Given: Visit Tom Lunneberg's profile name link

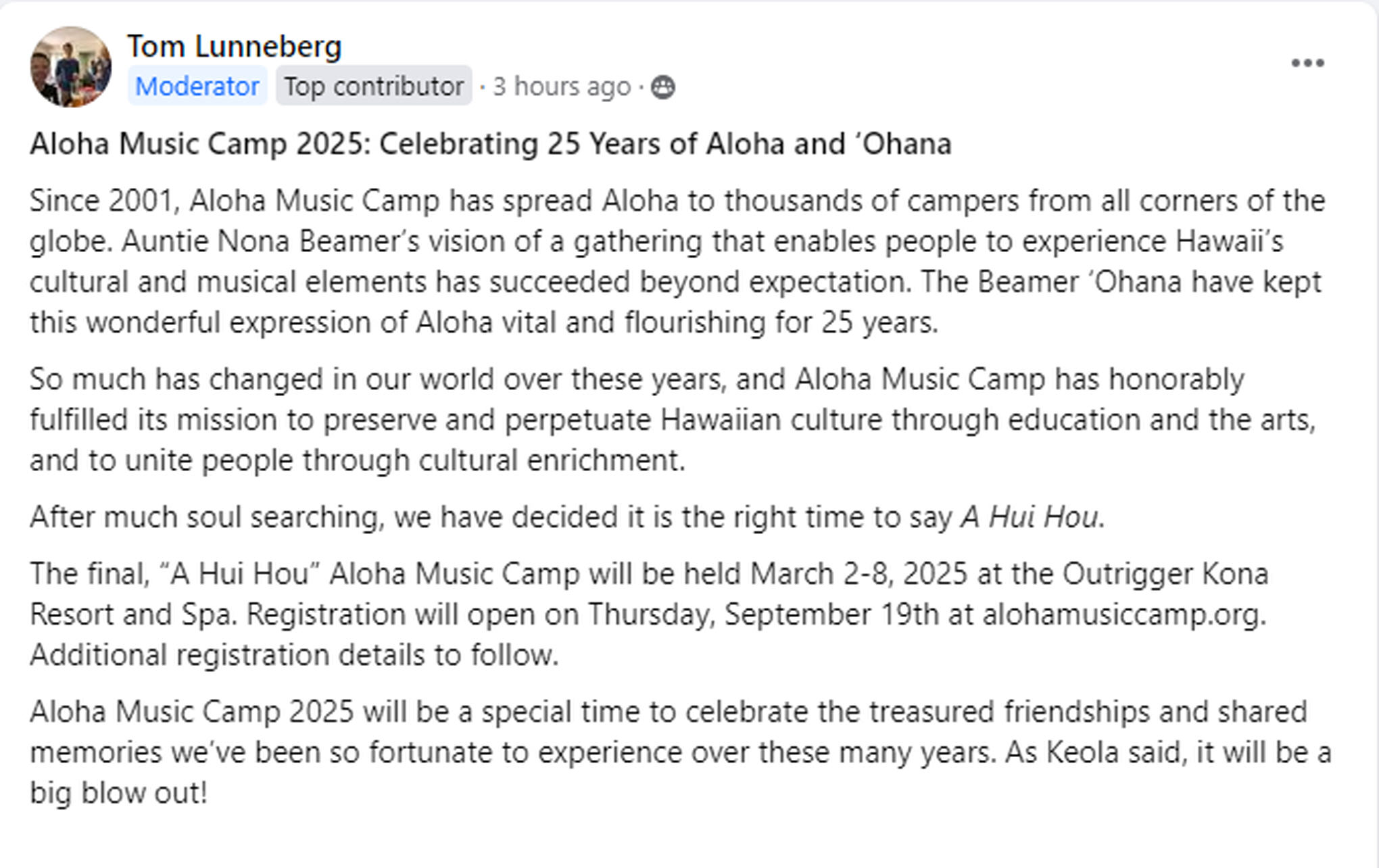Looking at the screenshot, I should tap(234, 46).
